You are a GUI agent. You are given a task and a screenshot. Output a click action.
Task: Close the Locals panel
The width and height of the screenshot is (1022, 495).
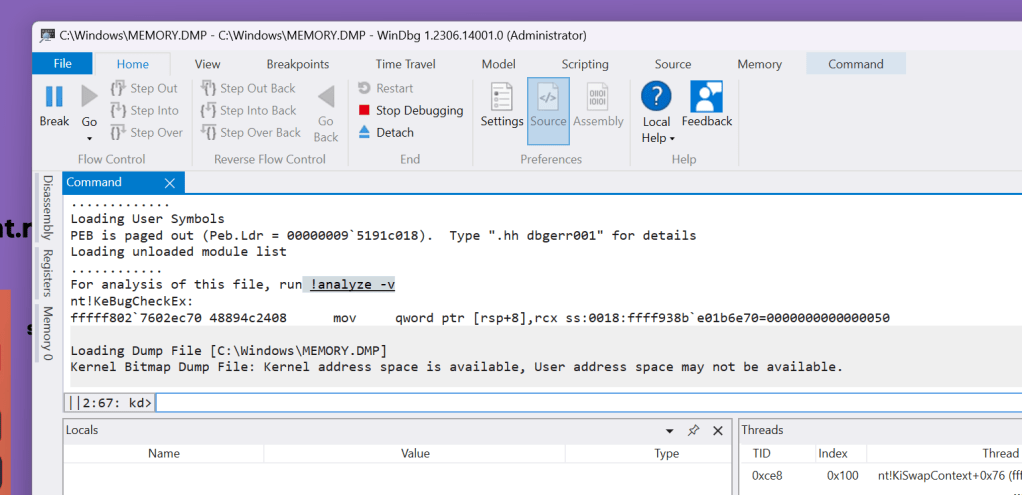[x=718, y=430]
